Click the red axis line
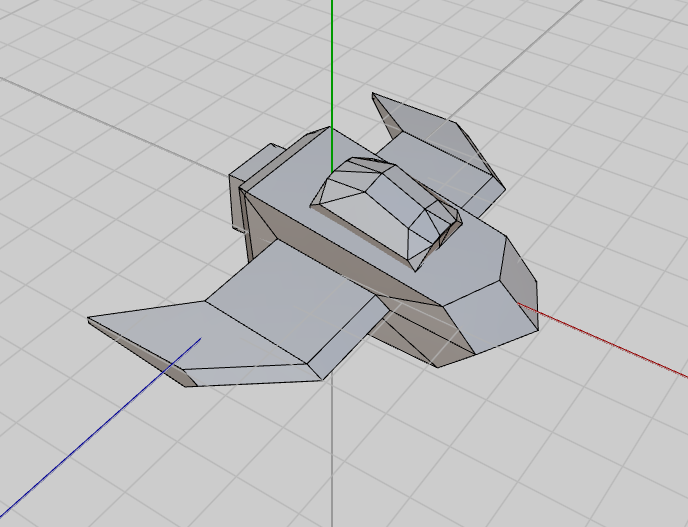Image resolution: width=688 pixels, height=527 pixels. tap(603, 340)
